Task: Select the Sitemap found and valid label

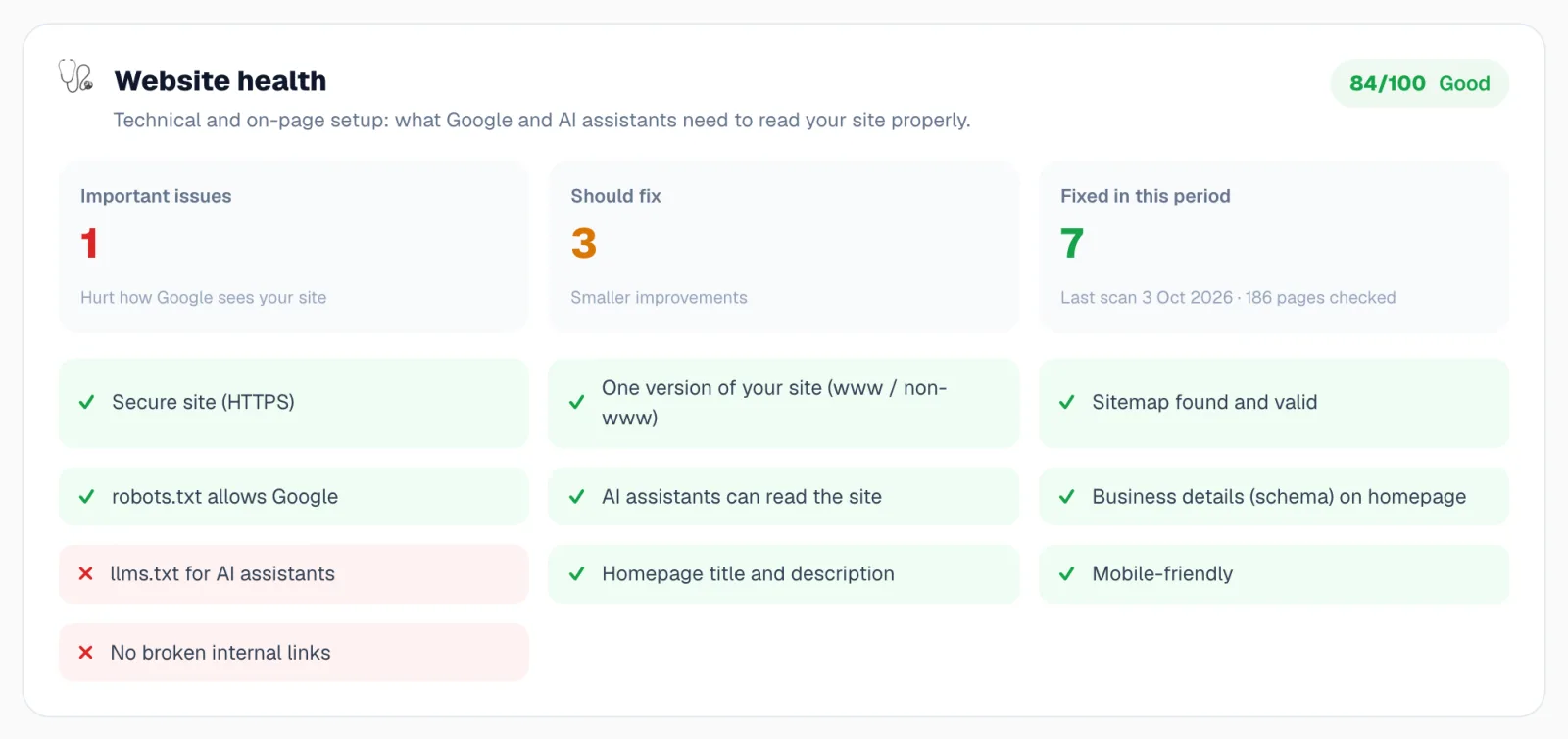Action: 1204,402
